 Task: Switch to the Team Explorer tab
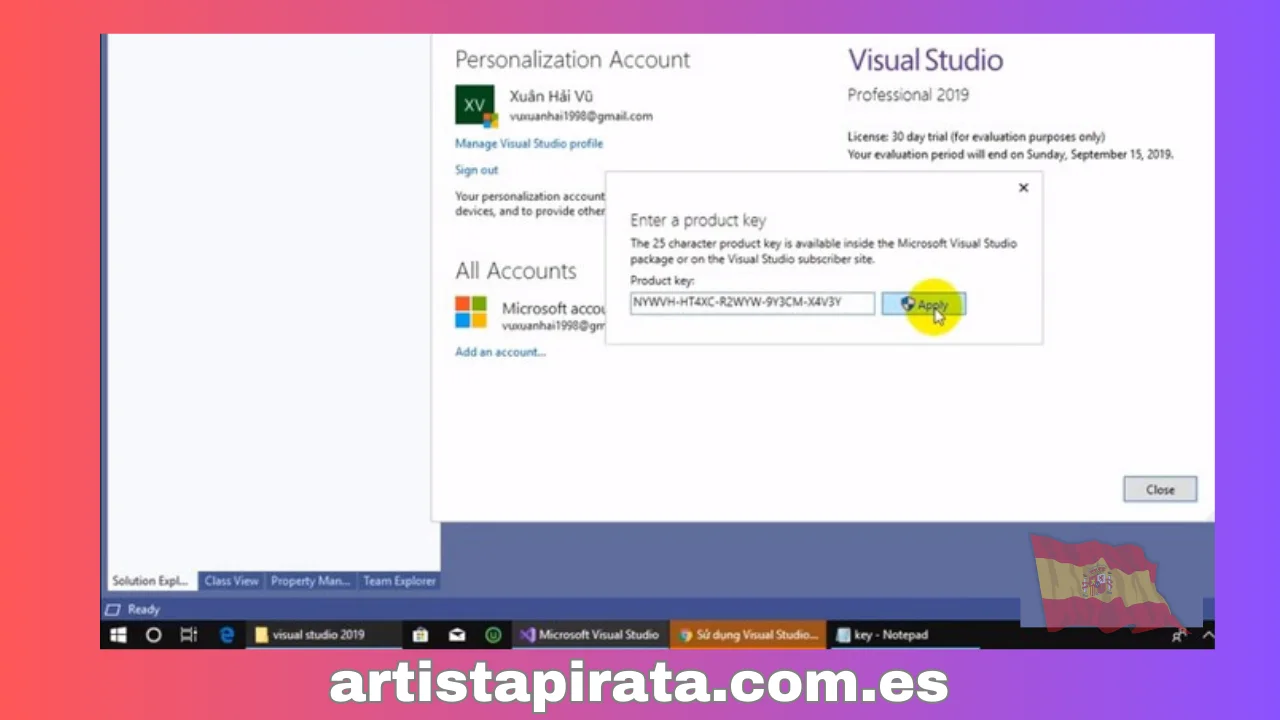coord(399,581)
